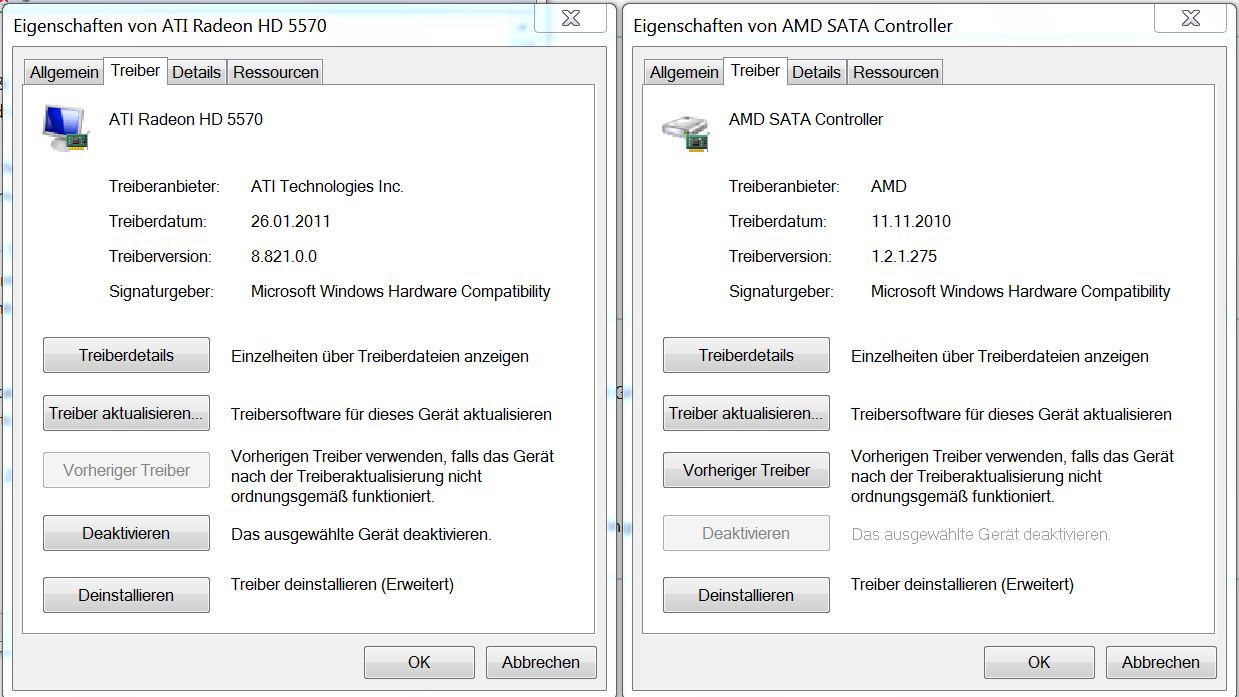Click Treiberdetails in AMD SATA window

746,355
